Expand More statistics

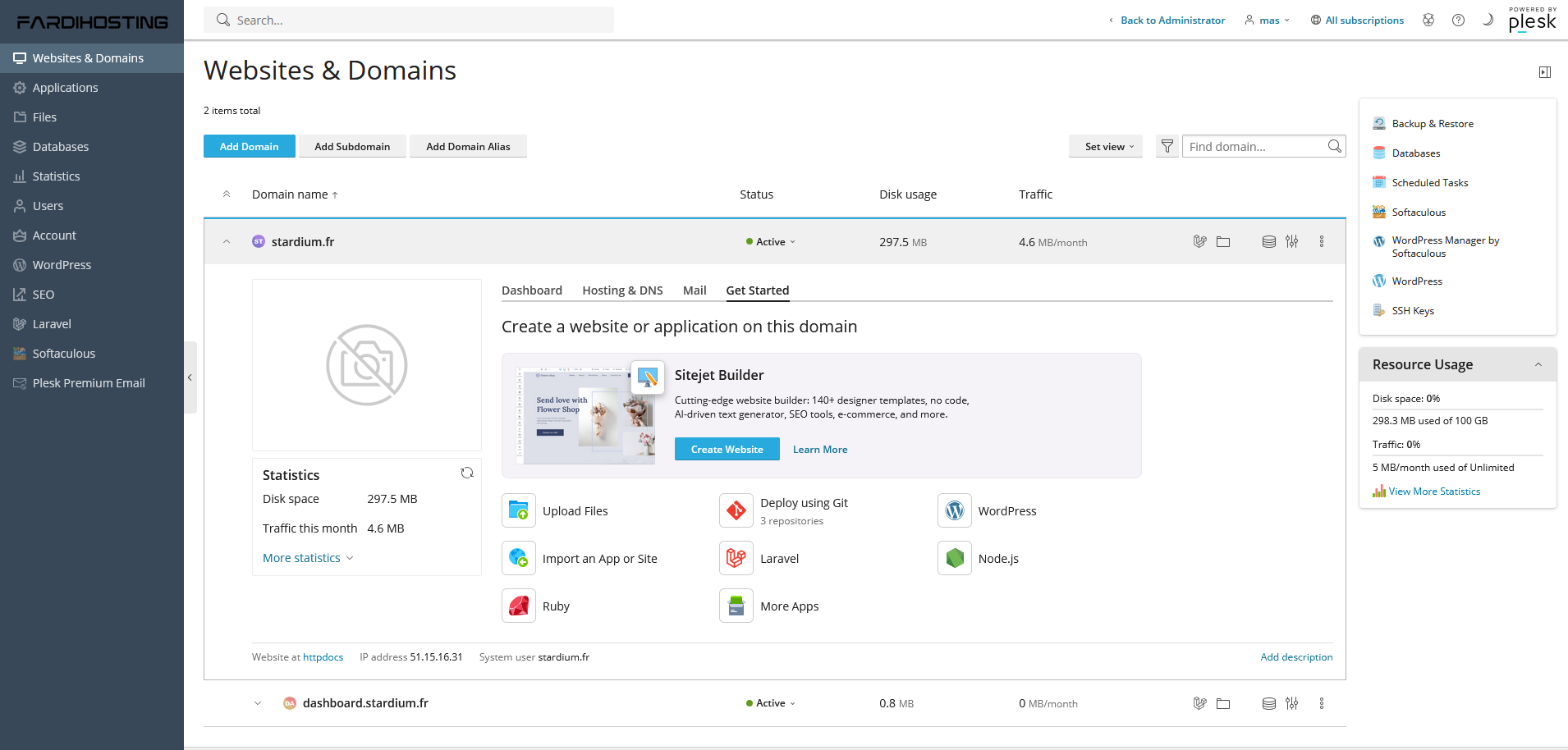[308, 558]
